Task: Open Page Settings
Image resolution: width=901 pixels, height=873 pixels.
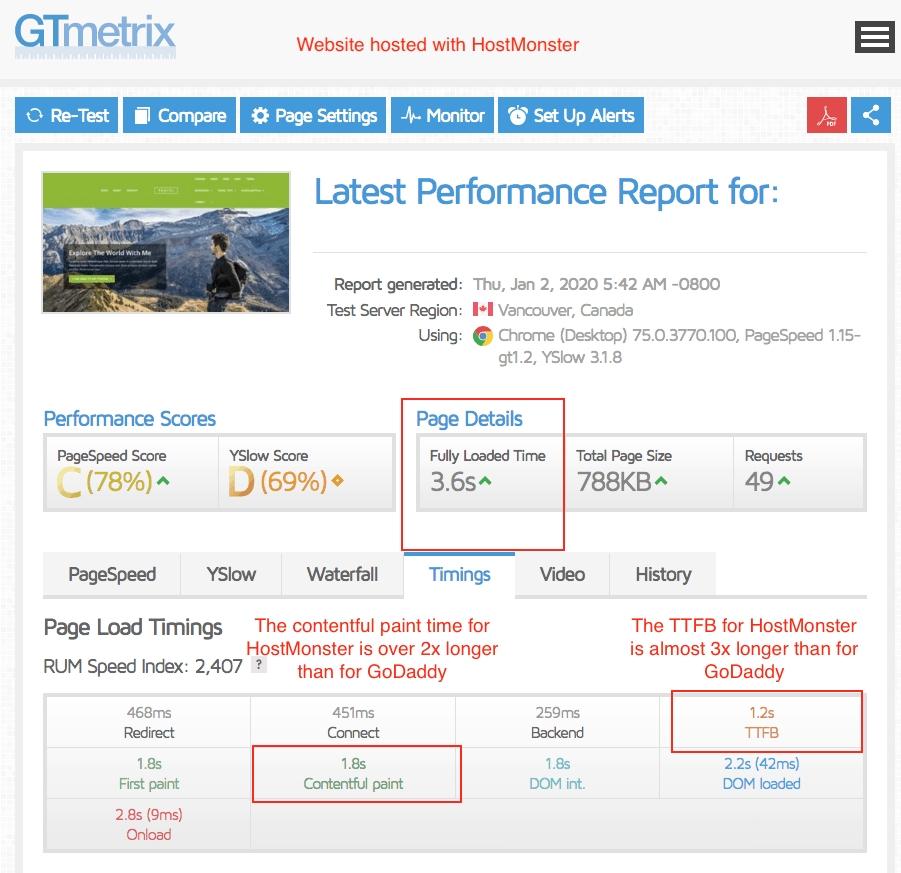Action: pyautogui.click(x=313, y=115)
